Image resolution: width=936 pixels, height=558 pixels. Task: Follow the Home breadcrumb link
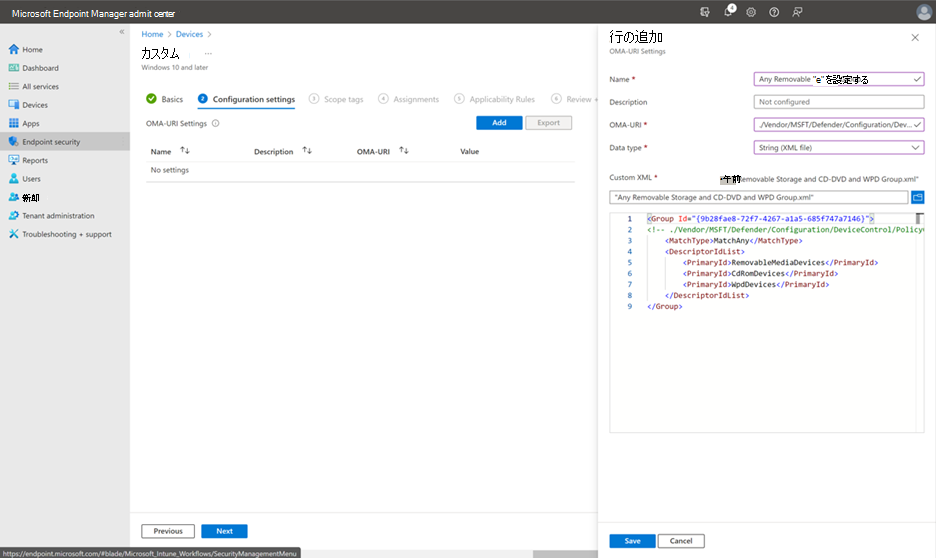(152, 35)
